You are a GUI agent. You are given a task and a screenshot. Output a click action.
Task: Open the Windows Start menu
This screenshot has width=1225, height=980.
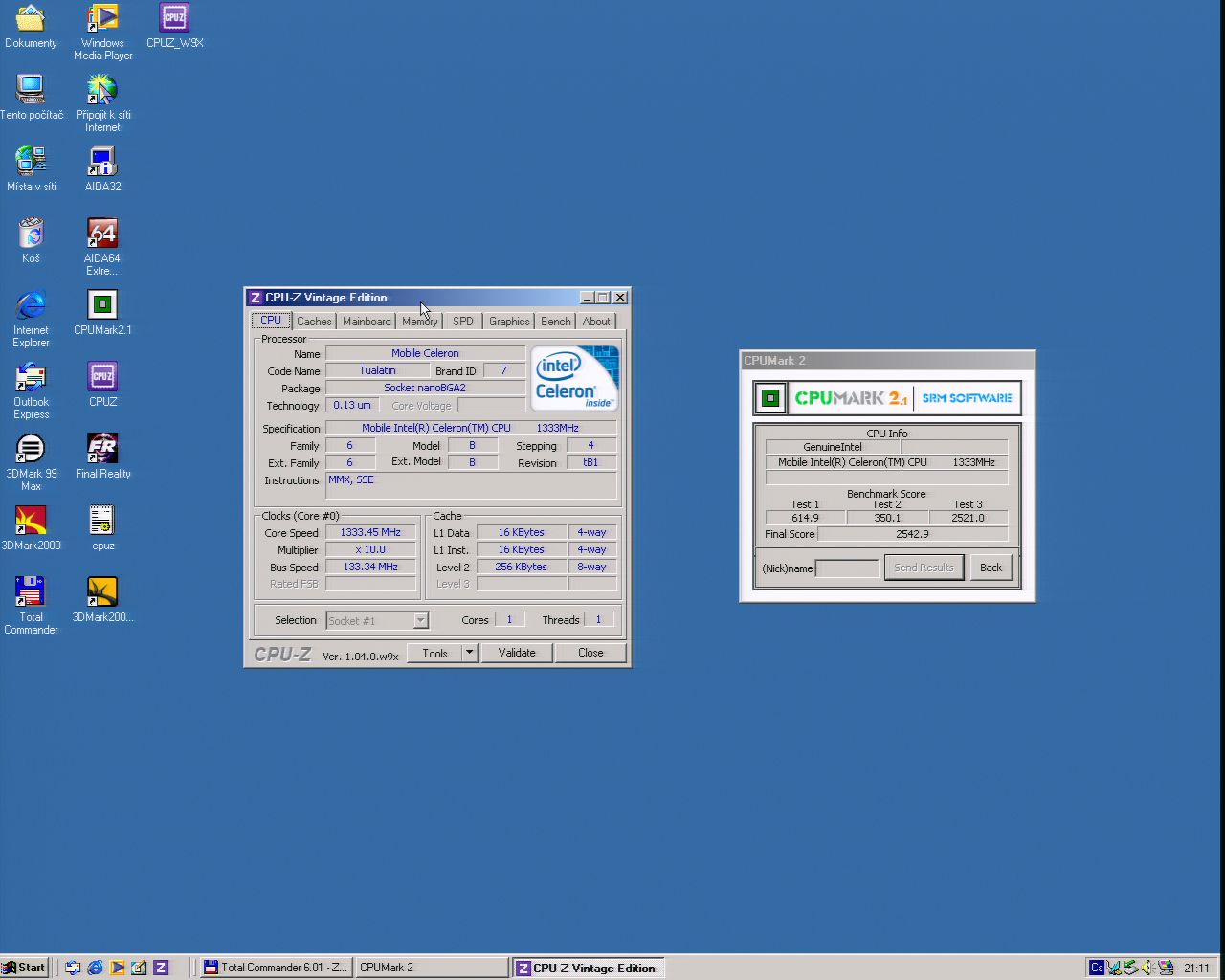(24, 968)
